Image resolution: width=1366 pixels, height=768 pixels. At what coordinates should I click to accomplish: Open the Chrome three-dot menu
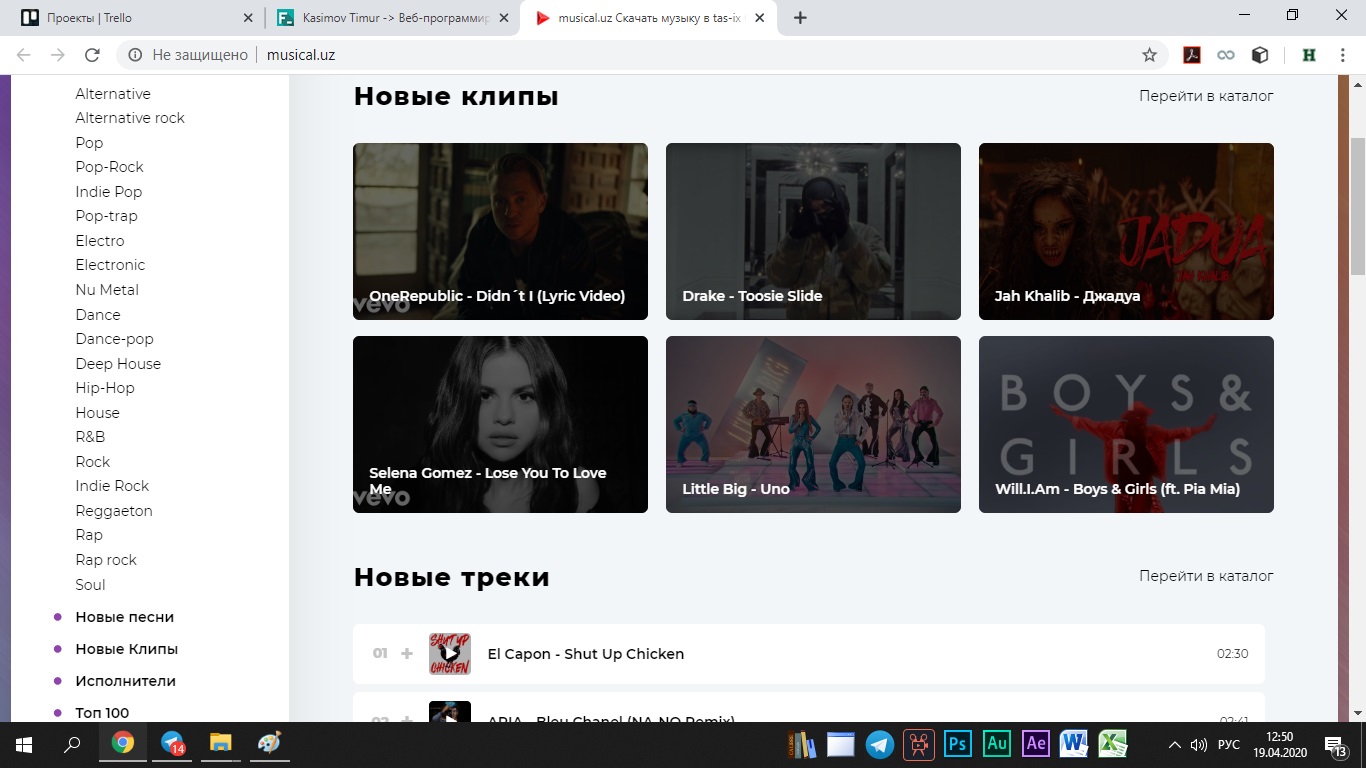point(1344,55)
